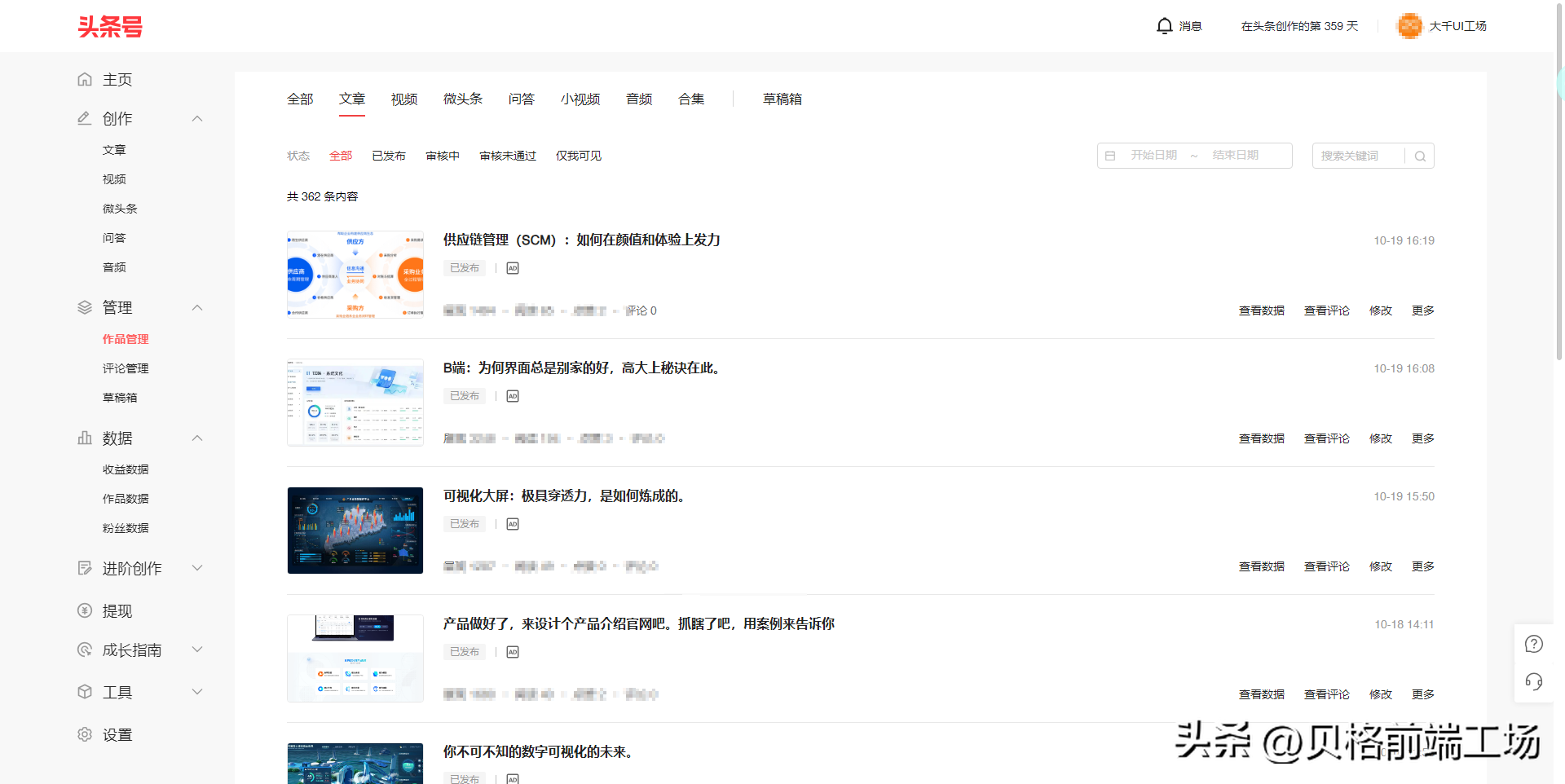Open 文章 under 创作 in sidebar
Image resolution: width=1565 pixels, height=784 pixels.
click(x=114, y=150)
